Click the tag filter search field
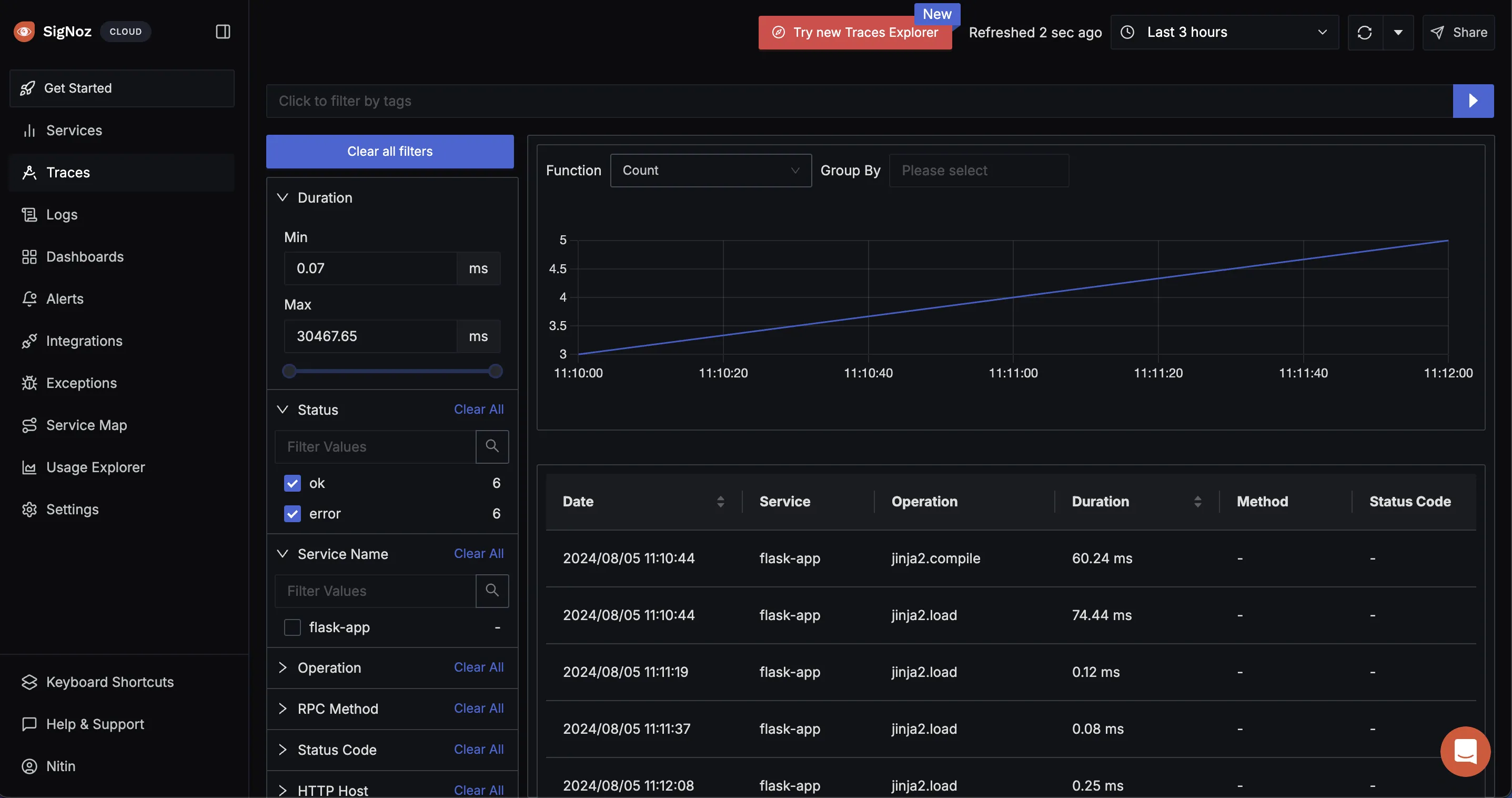 tap(859, 101)
